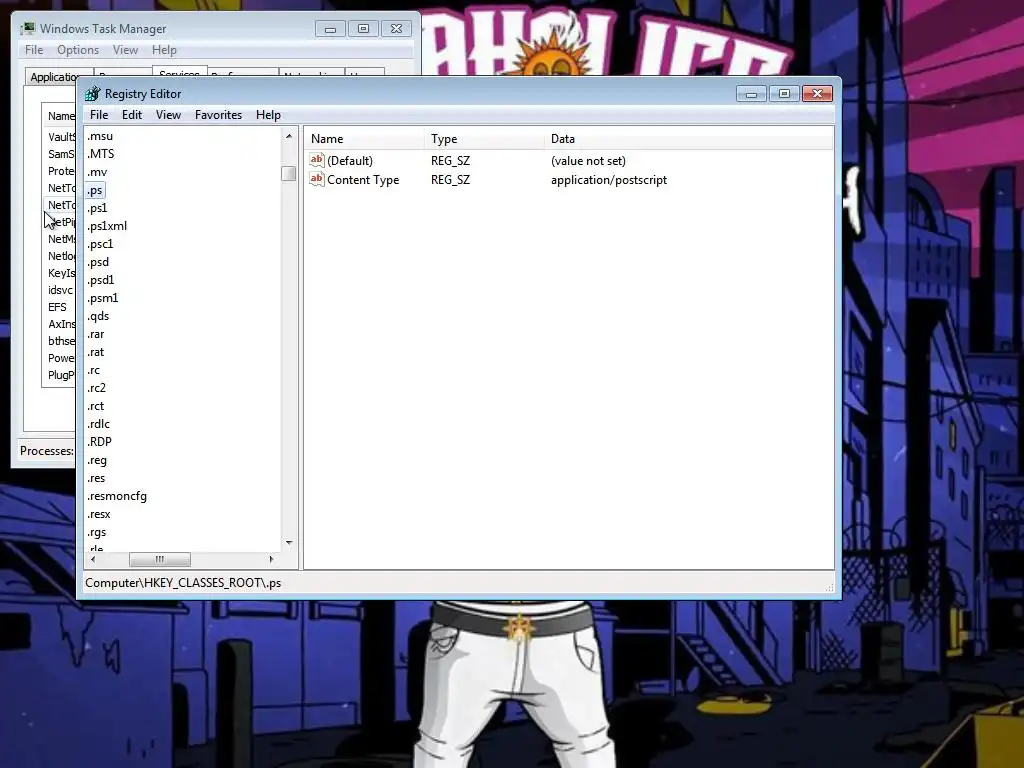Sort values by the Type column header

pos(485,139)
